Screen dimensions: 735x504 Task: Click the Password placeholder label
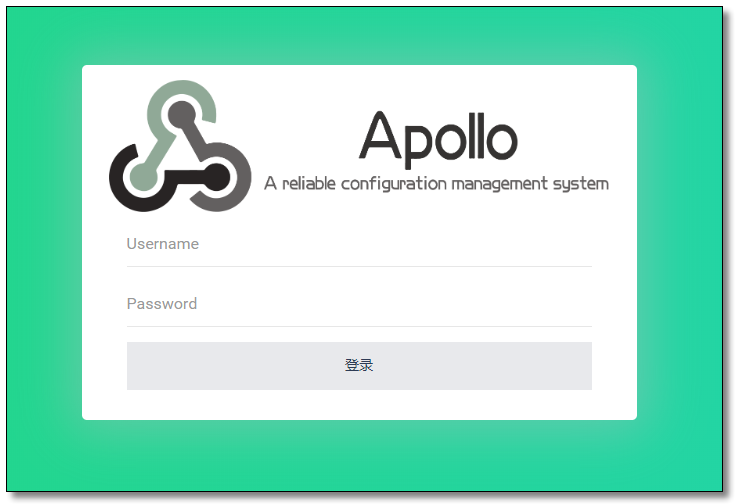point(162,304)
